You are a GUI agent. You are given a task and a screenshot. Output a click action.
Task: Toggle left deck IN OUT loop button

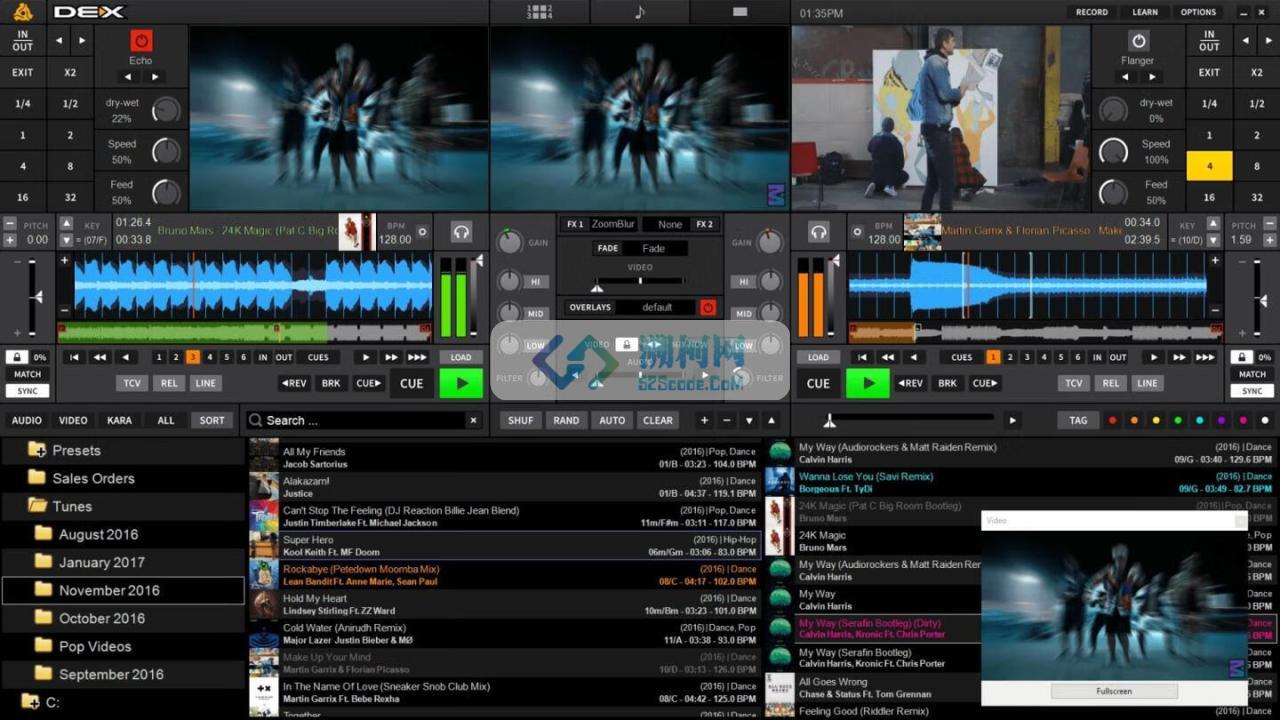pos(23,40)
